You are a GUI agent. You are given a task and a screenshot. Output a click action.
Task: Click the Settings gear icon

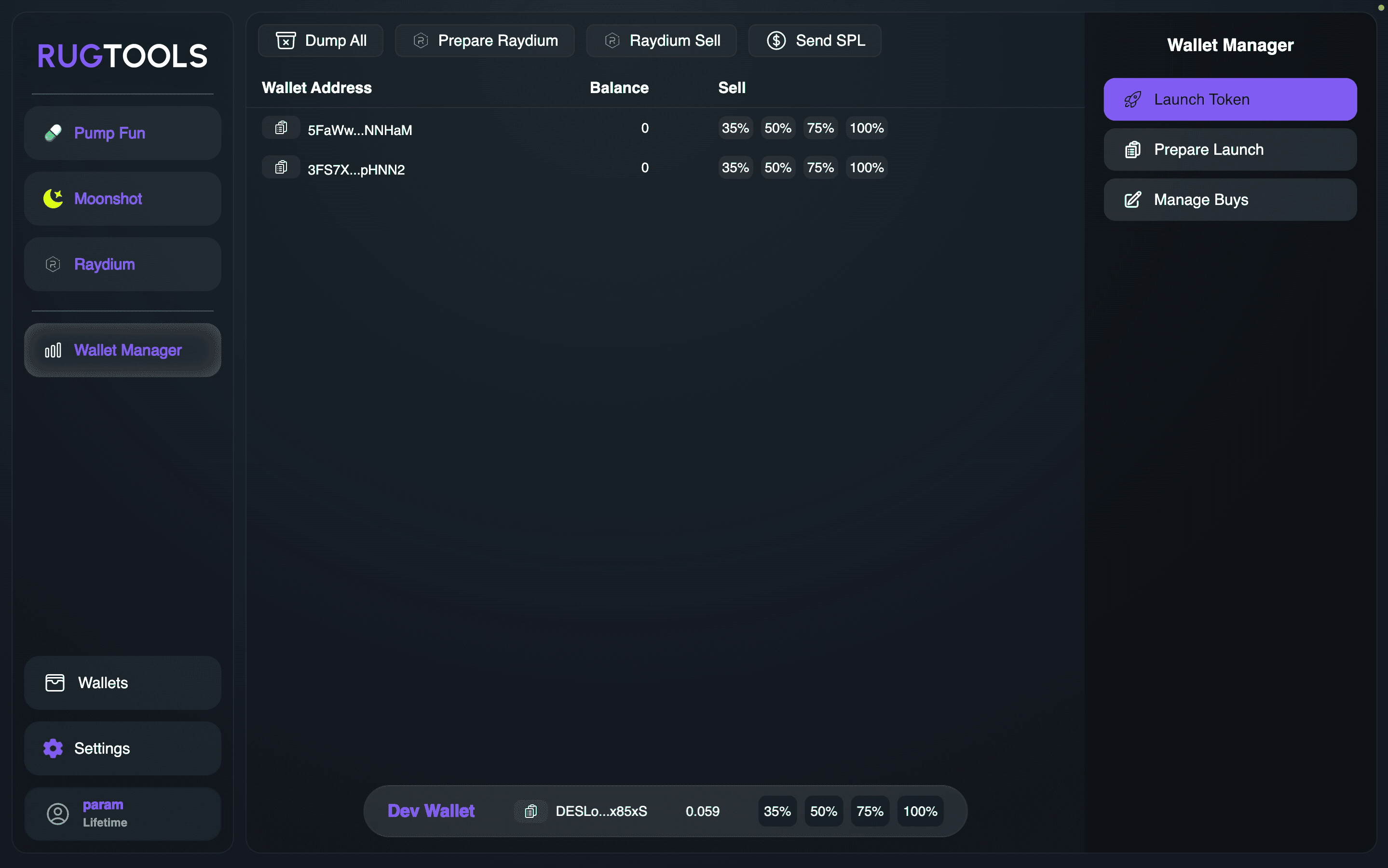coord(53,748)
